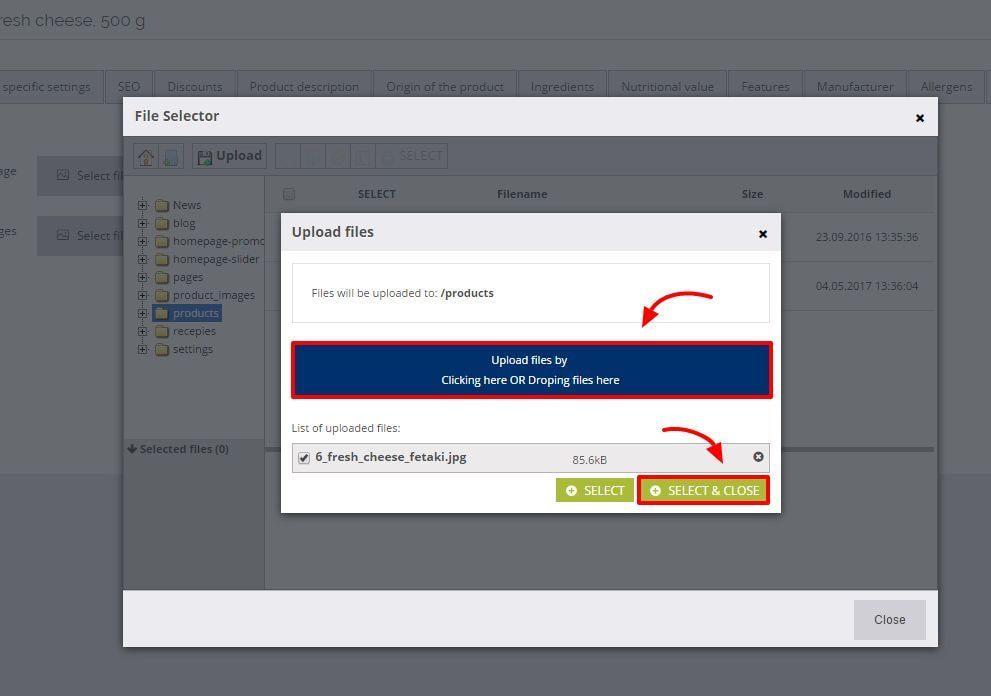Expand the homepage-slider tree node

tap(143, 259)
